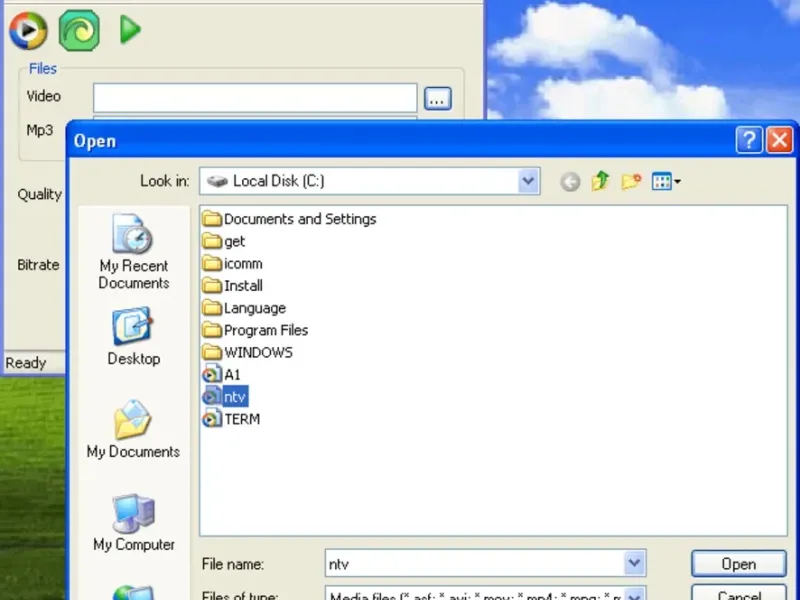The height and width of the screenshot is (600, 800).
Task: Select the Install folder
Action: [233, 286]
